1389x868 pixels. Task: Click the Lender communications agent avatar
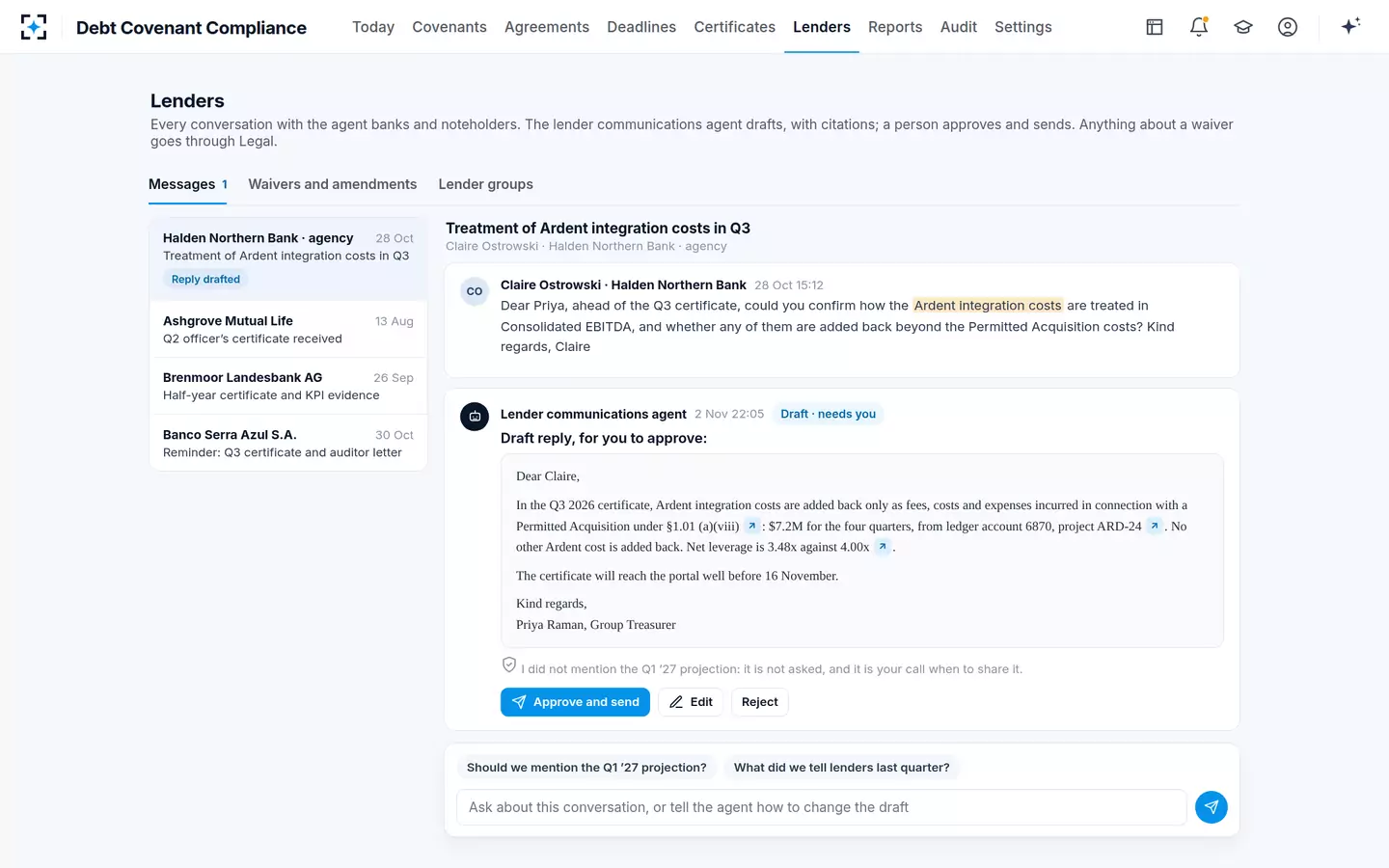(475, 417)
